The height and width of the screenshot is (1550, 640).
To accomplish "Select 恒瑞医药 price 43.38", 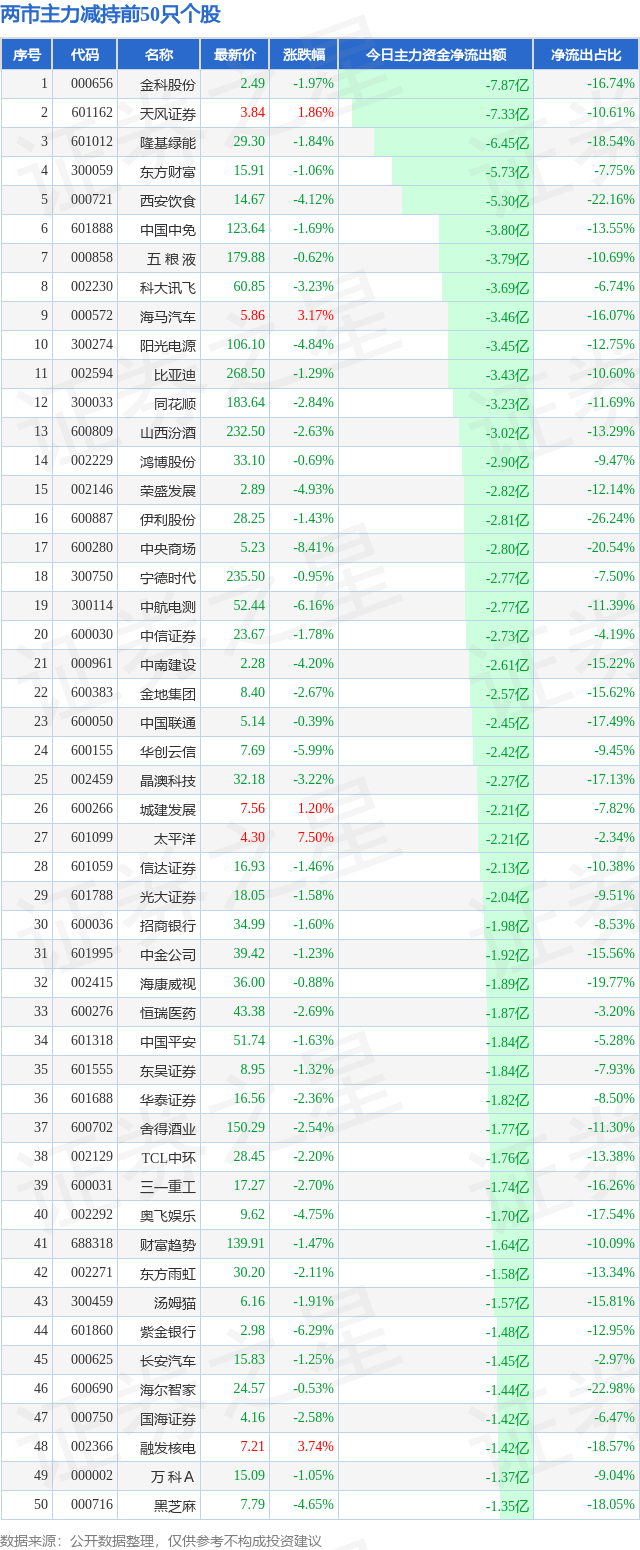I will click(249, 1012).
